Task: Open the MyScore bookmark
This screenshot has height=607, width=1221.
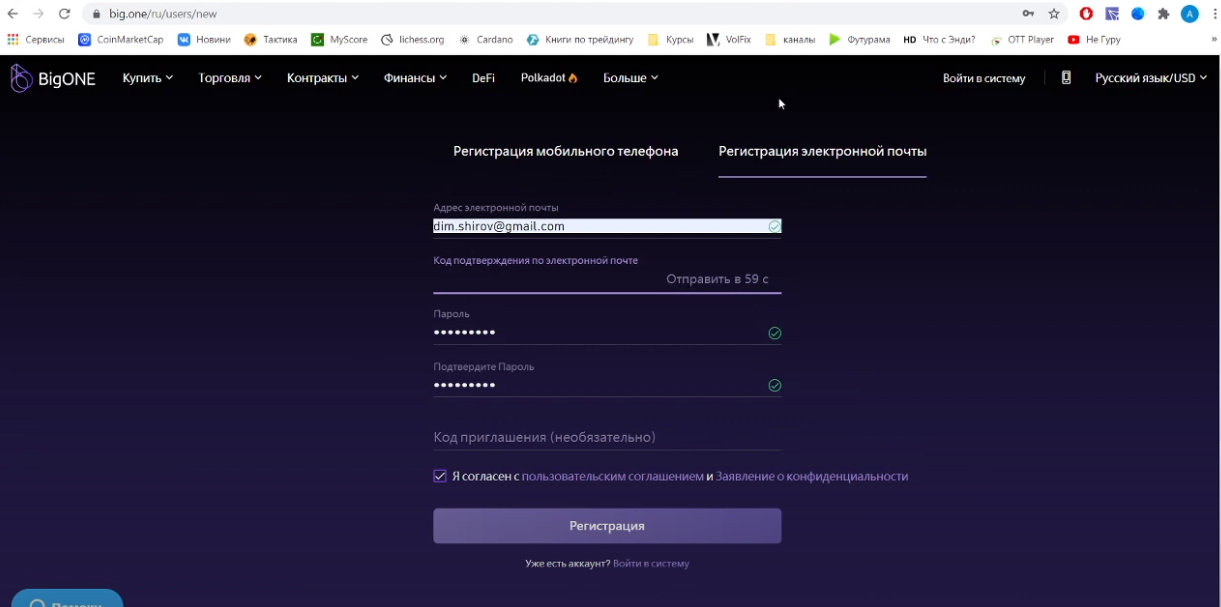Action: [x=339, y=40]
